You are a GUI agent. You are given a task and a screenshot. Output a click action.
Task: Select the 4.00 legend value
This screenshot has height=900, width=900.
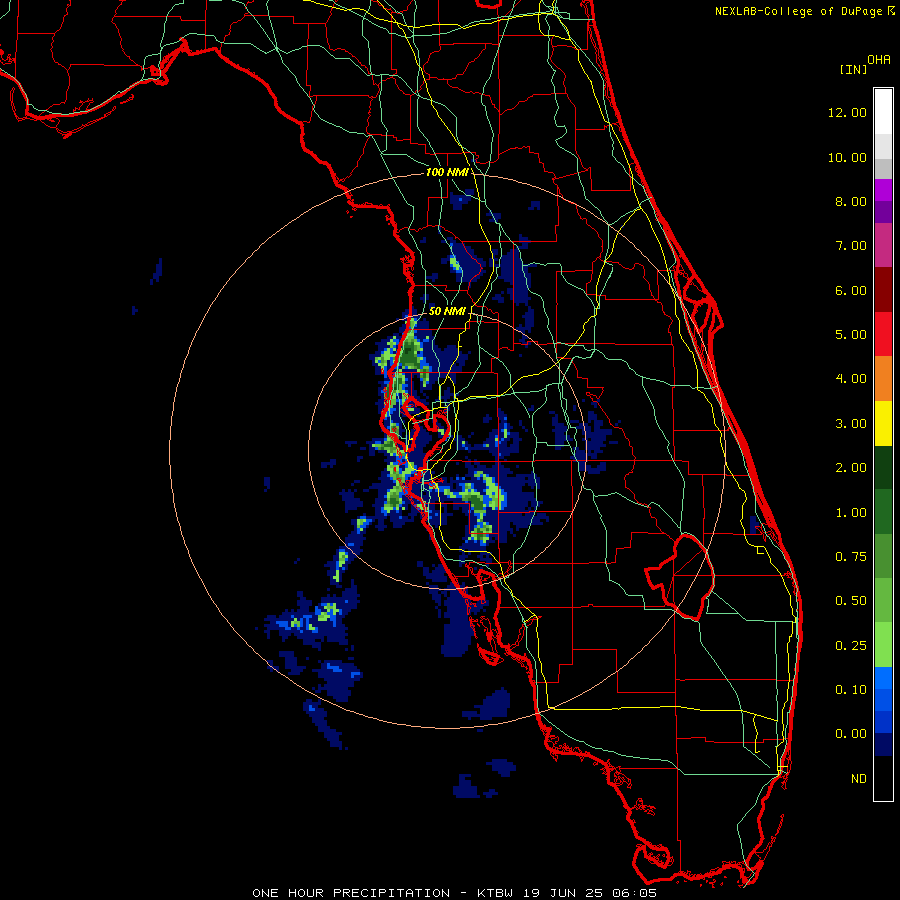pyautogui.click(x=851, y=379)
